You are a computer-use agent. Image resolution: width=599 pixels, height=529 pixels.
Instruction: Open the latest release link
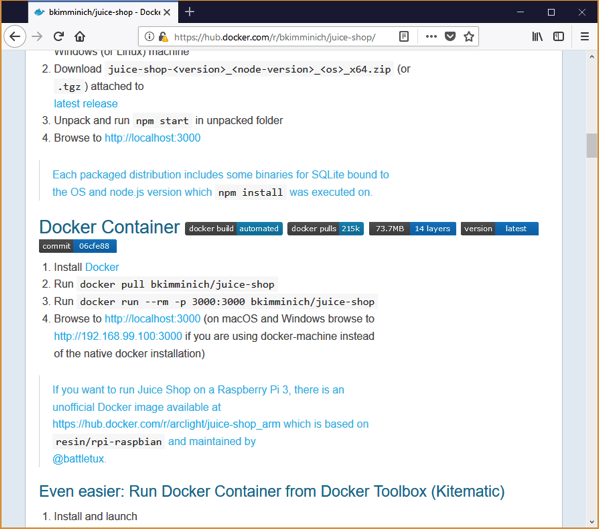86,104
